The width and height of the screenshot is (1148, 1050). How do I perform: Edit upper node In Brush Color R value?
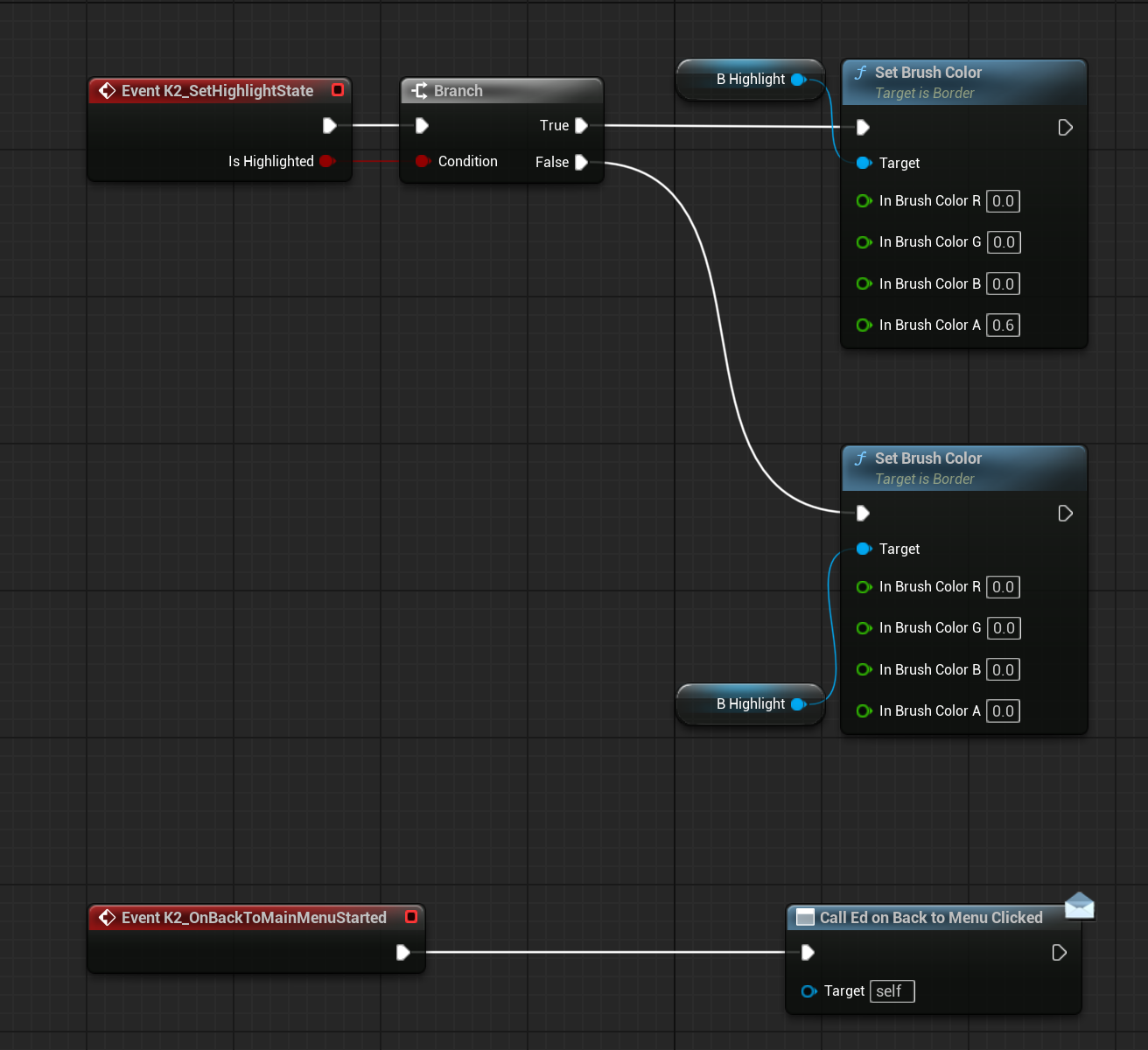[x=1003, y=201]
